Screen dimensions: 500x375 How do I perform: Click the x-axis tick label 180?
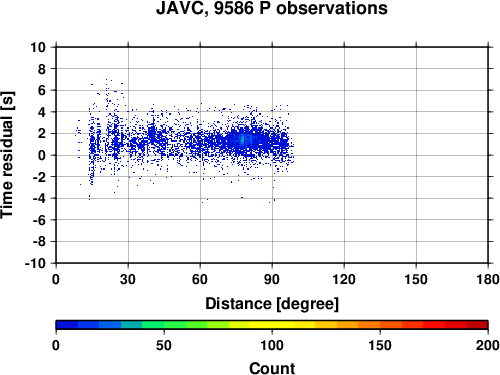[x=488, y=279]
